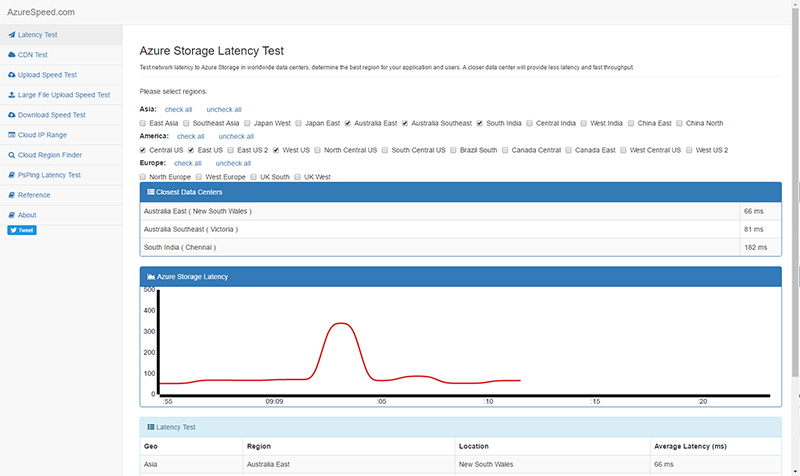Click the Reference book icon
This screenshot has height=476, width=800.
coord(11,195)
